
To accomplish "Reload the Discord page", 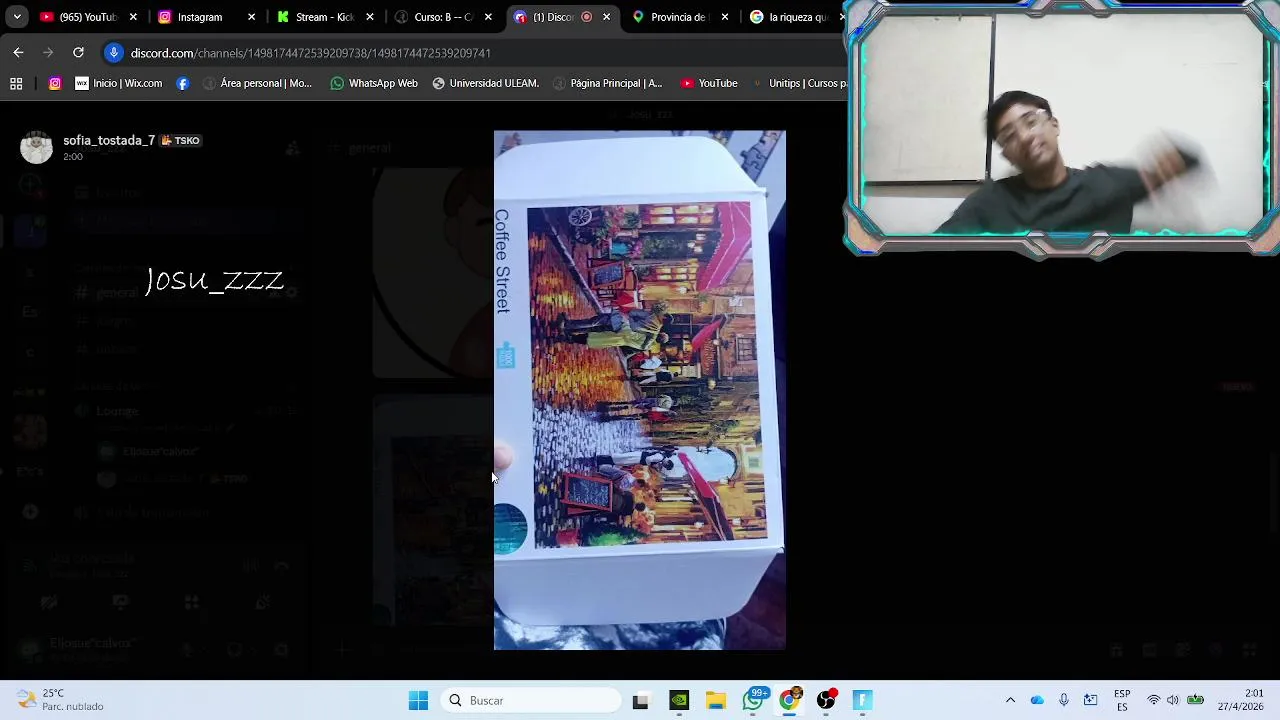I will pyautogui.click(x=78, y=52).
